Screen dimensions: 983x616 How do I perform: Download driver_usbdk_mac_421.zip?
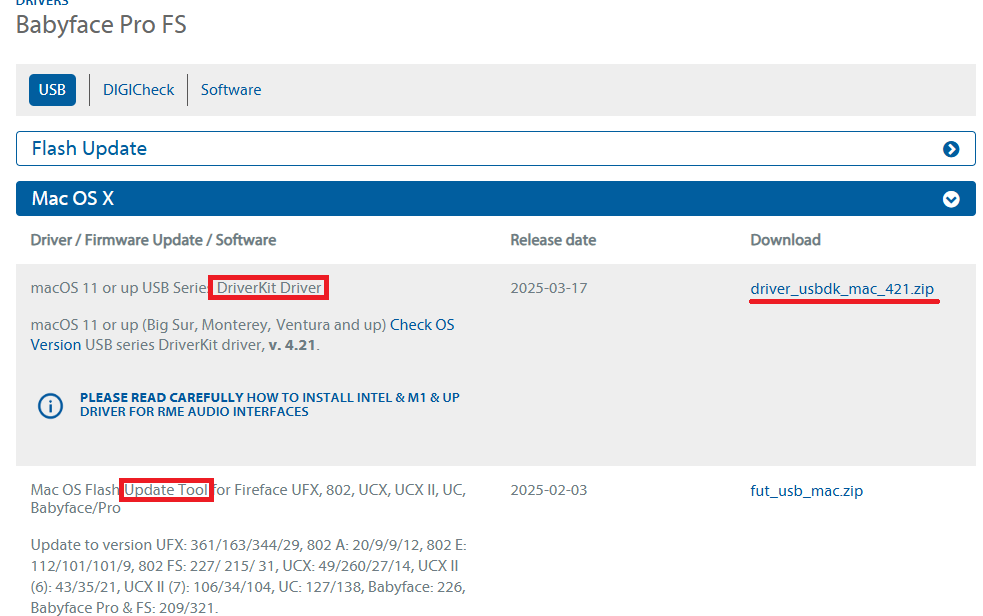(x=842, y=289)
